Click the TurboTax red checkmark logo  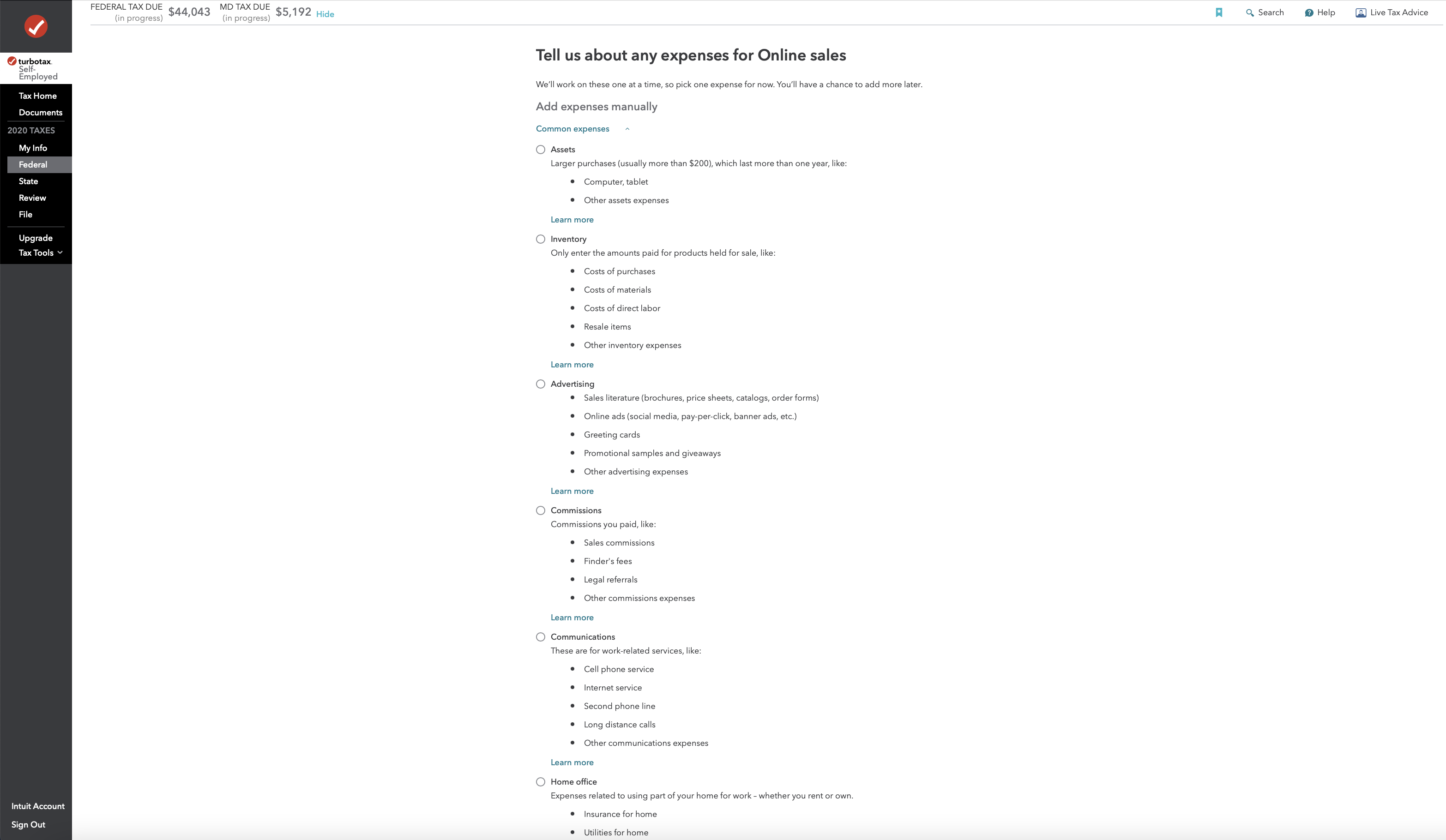[36, 26]
